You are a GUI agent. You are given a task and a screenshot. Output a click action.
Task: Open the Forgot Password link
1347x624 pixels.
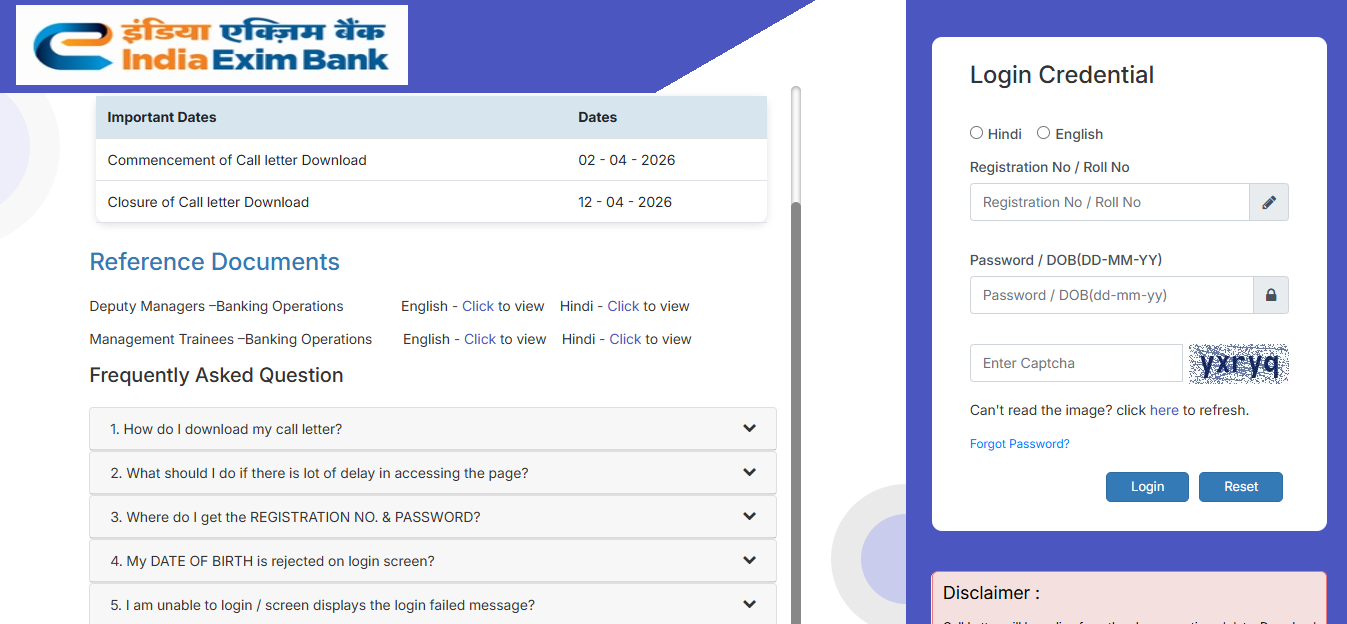tap(1019, 444)
